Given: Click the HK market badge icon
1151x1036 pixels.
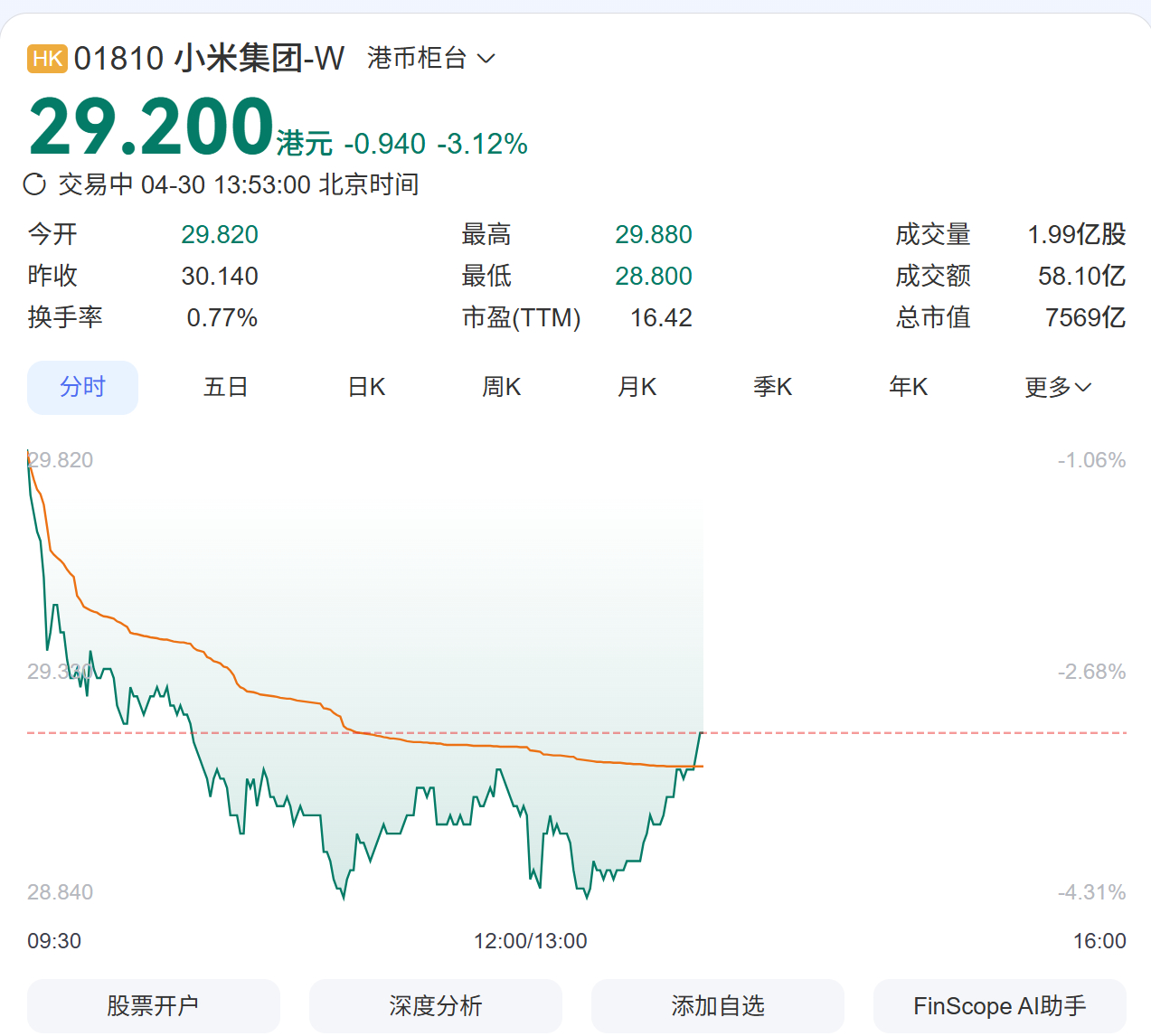Looking at the screenshot, I should (47, 59).
